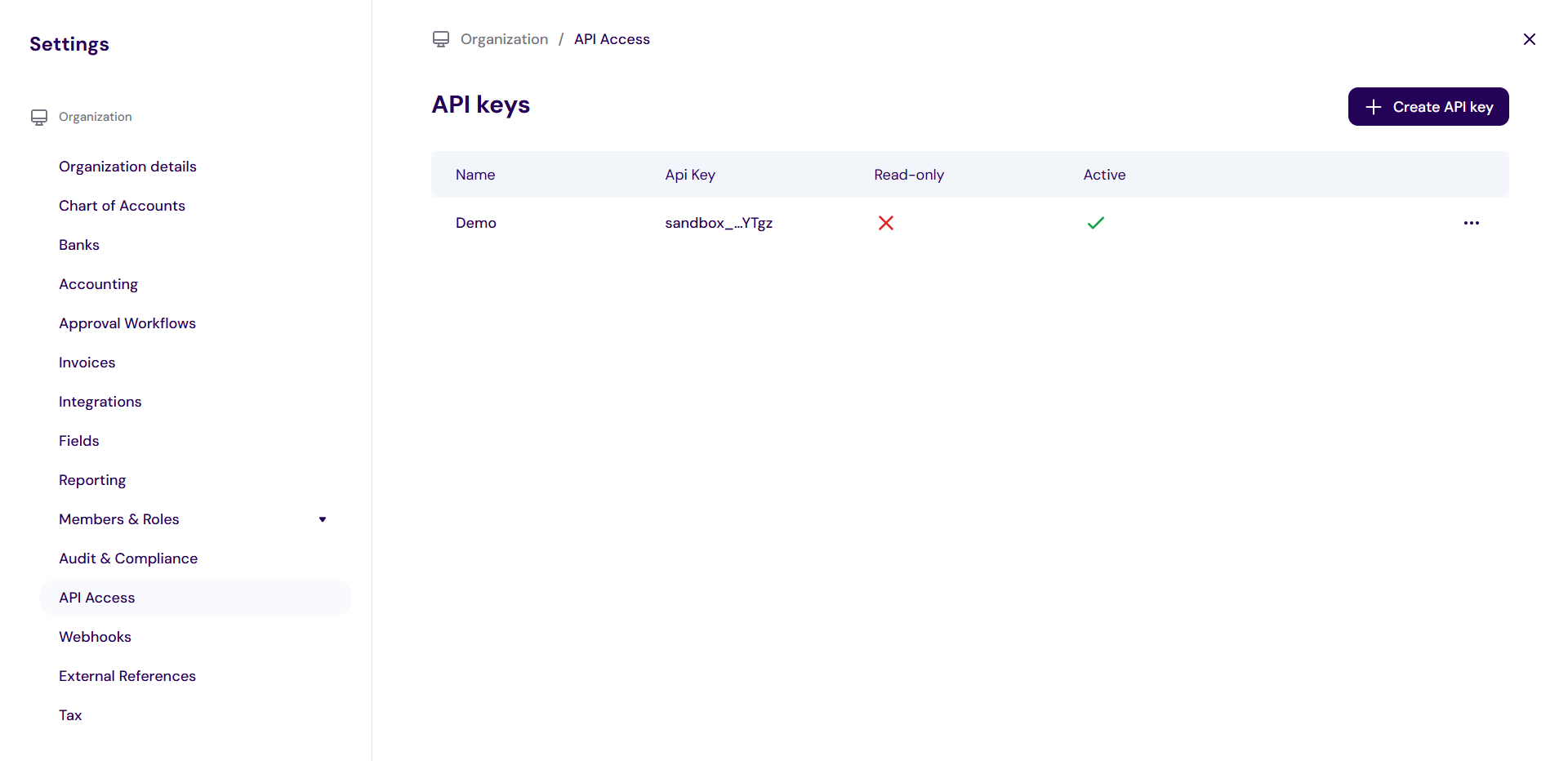The height and width of the screenshot is (761, 1568).
Task: Click the Demo API key name
Action: point(475,223)
